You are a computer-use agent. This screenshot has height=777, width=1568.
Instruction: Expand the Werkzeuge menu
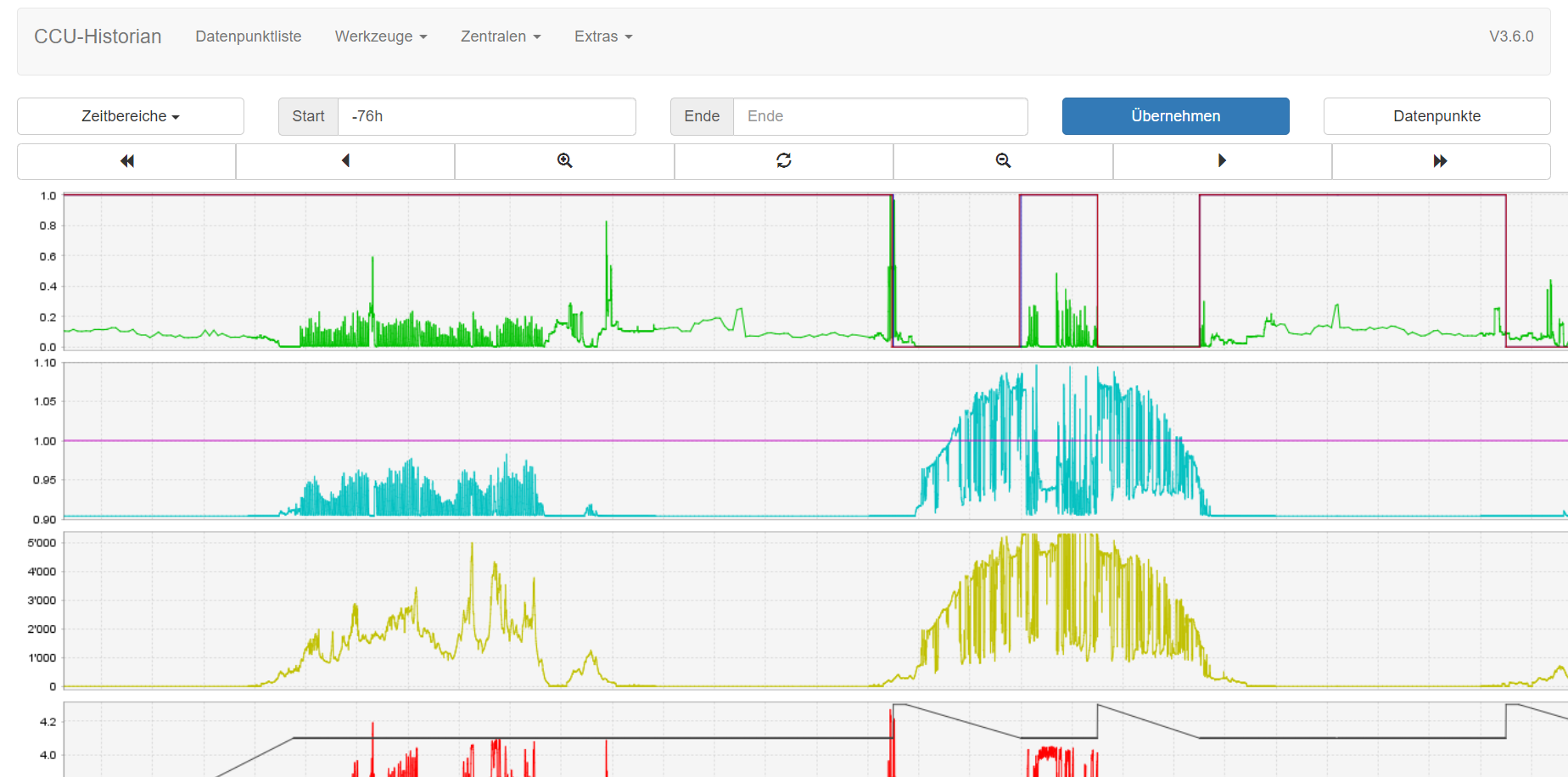click(380, 36)
